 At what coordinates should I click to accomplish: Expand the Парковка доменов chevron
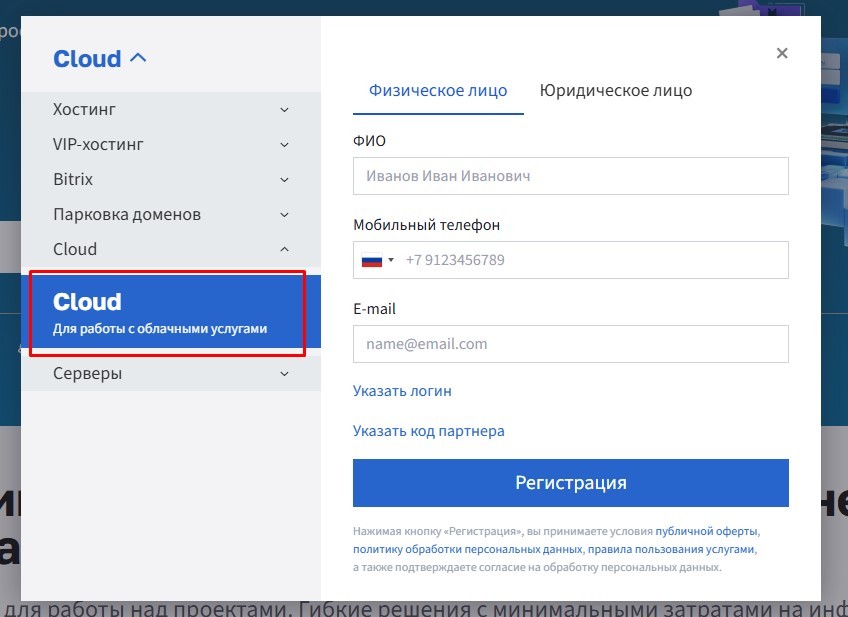point(284,215)
